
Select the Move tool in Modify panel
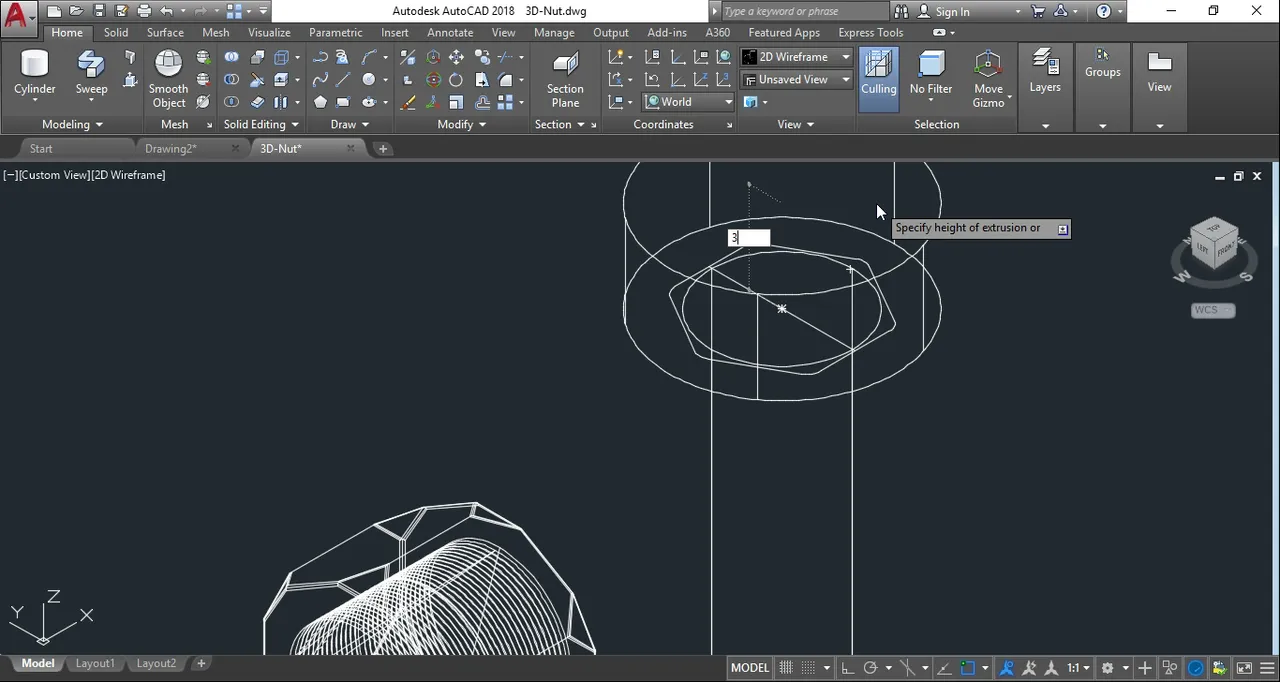pyautogui.click(x=456, y=58)
